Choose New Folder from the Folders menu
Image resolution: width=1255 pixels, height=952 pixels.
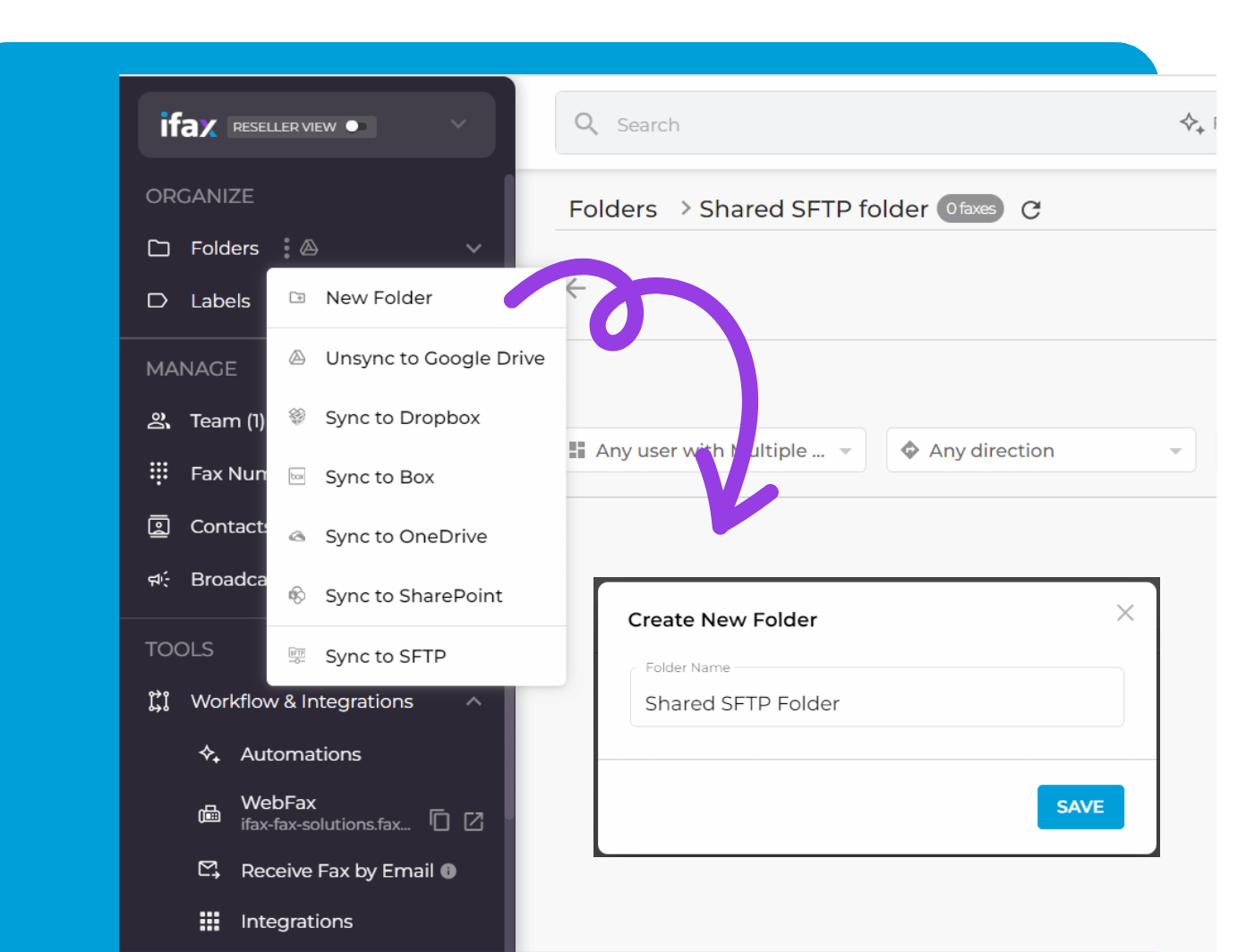379,297
